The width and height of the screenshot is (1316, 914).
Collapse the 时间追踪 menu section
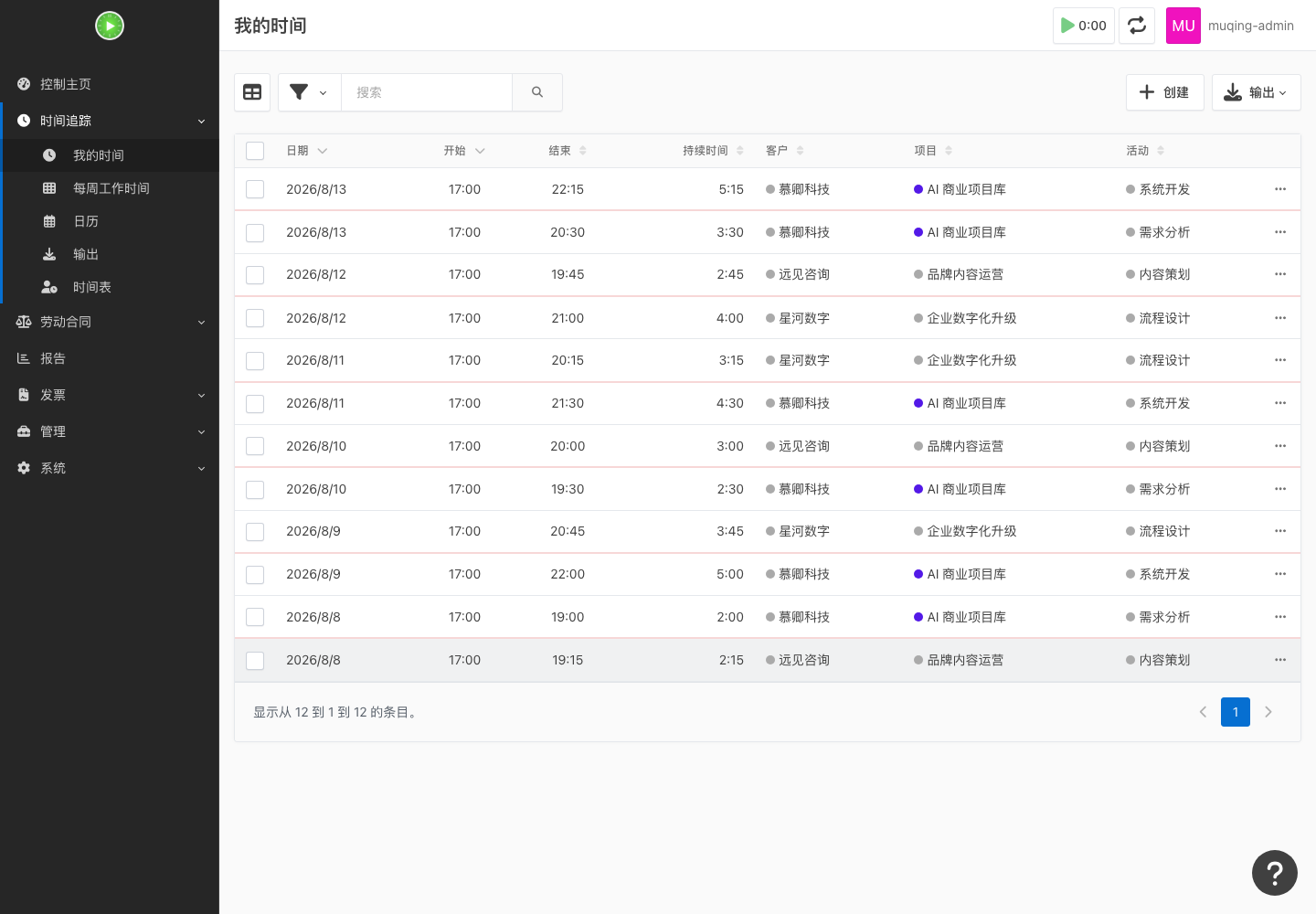point(110,121)
